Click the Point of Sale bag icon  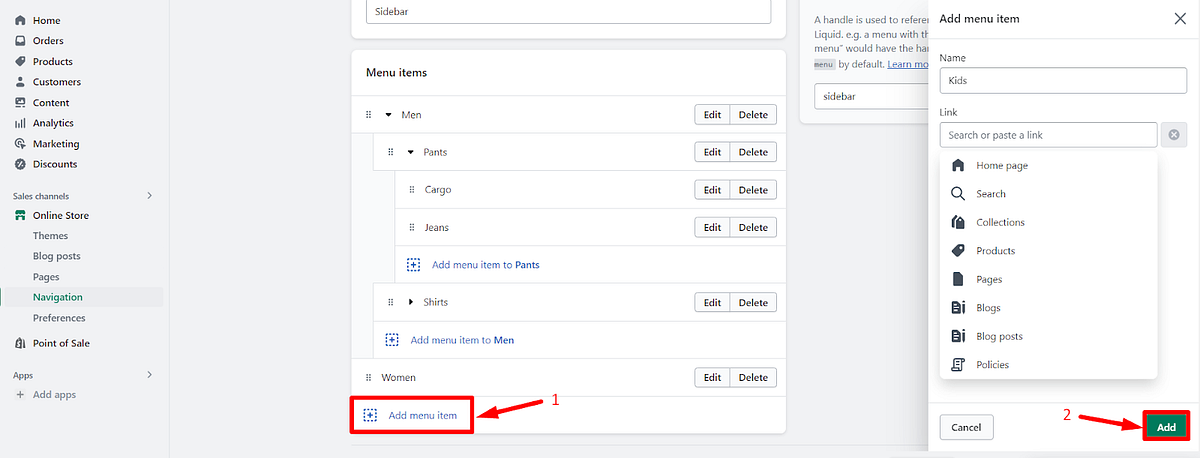pos(20,343)
